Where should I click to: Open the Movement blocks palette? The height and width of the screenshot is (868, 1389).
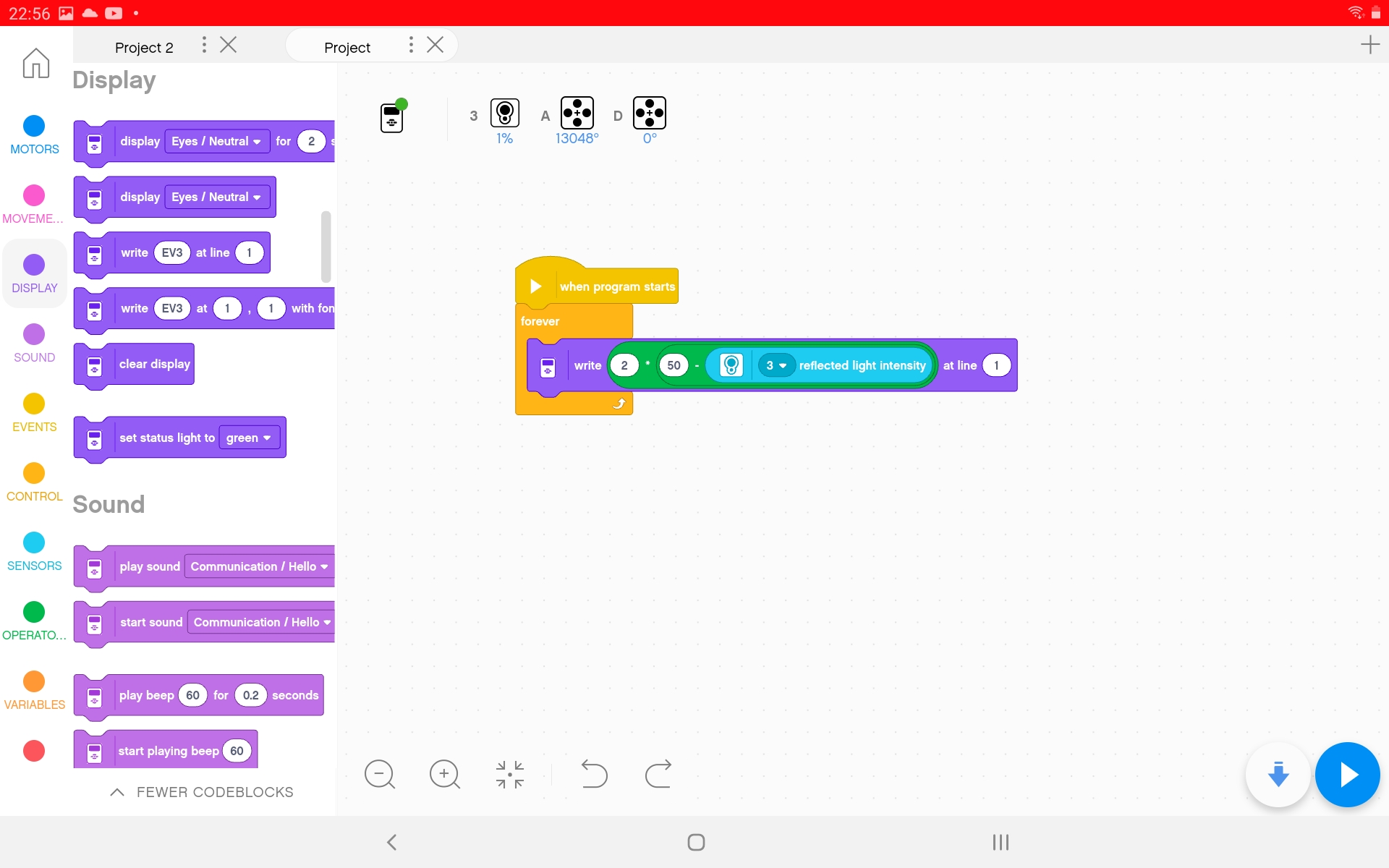33,203
